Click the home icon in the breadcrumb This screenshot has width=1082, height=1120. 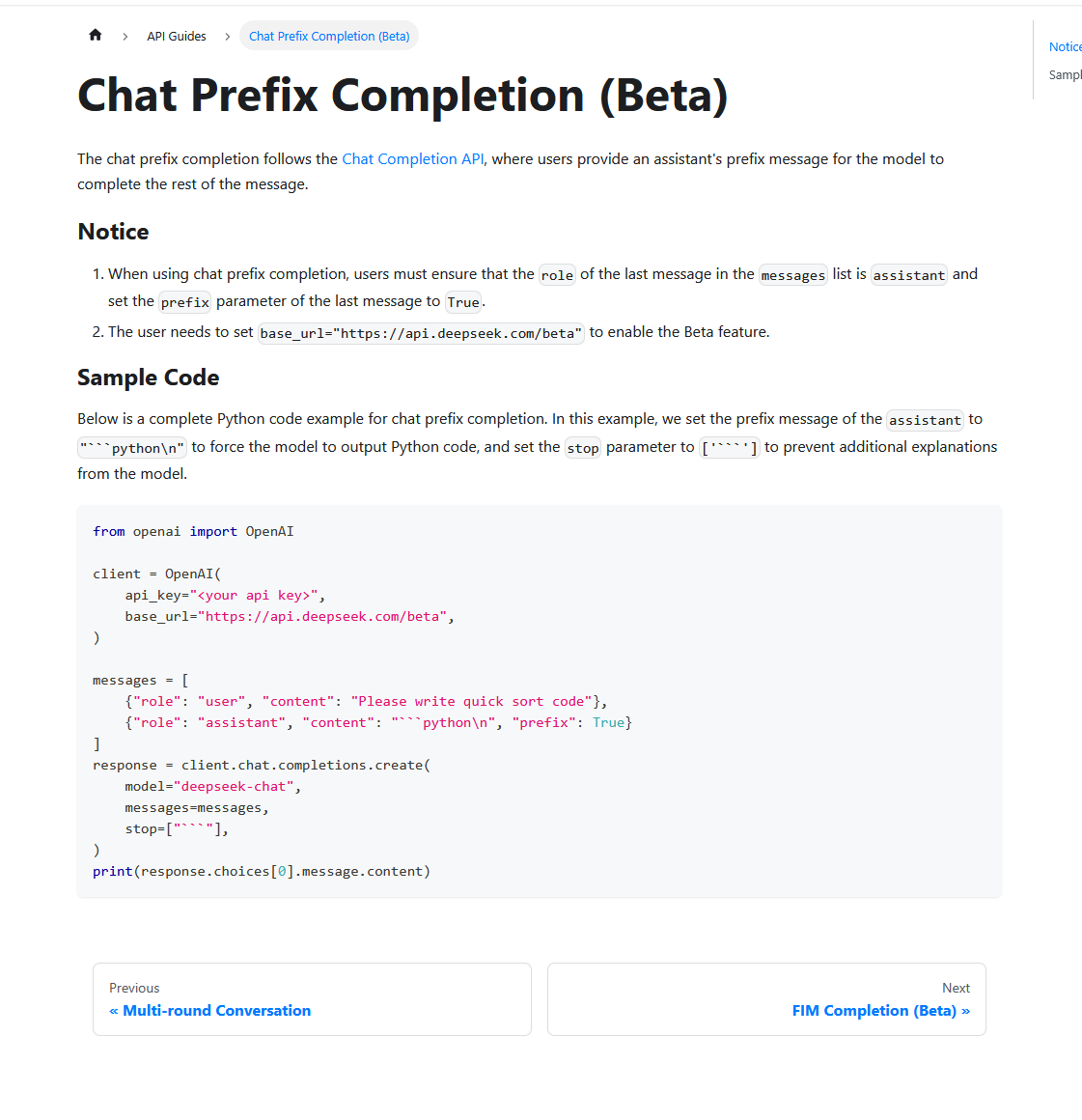coord(95,36)
